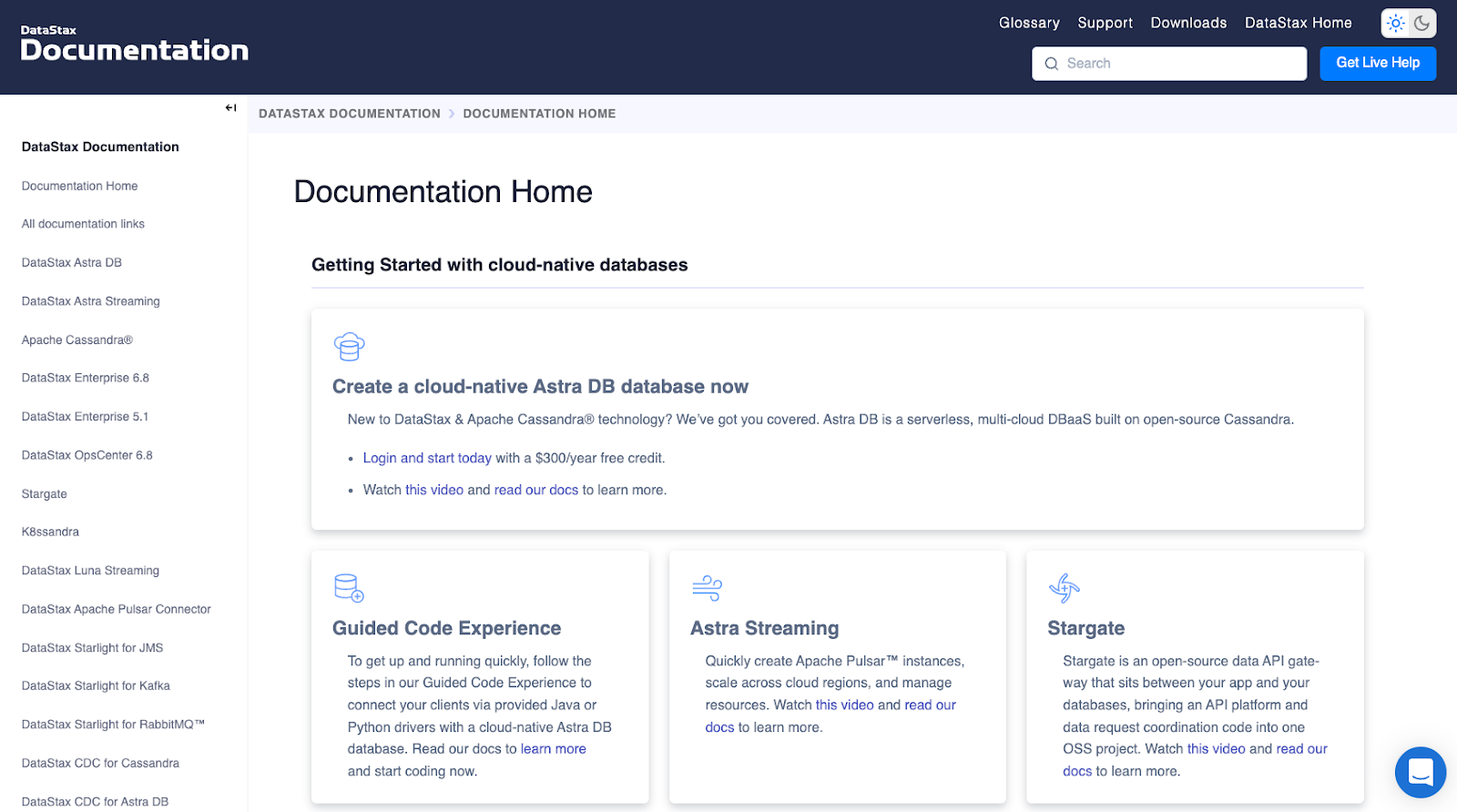Click the Guided Code Experience database icon
The height and width of the screenshot is (812, 1457).
[349, 588]
